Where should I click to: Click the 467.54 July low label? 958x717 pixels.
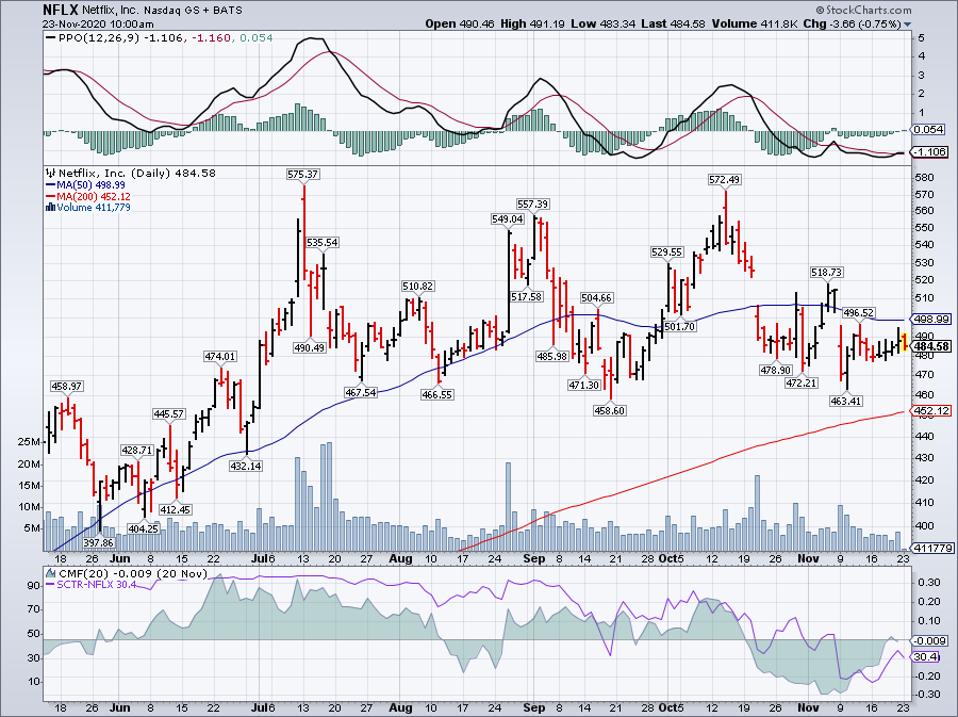tap(360, 393)
